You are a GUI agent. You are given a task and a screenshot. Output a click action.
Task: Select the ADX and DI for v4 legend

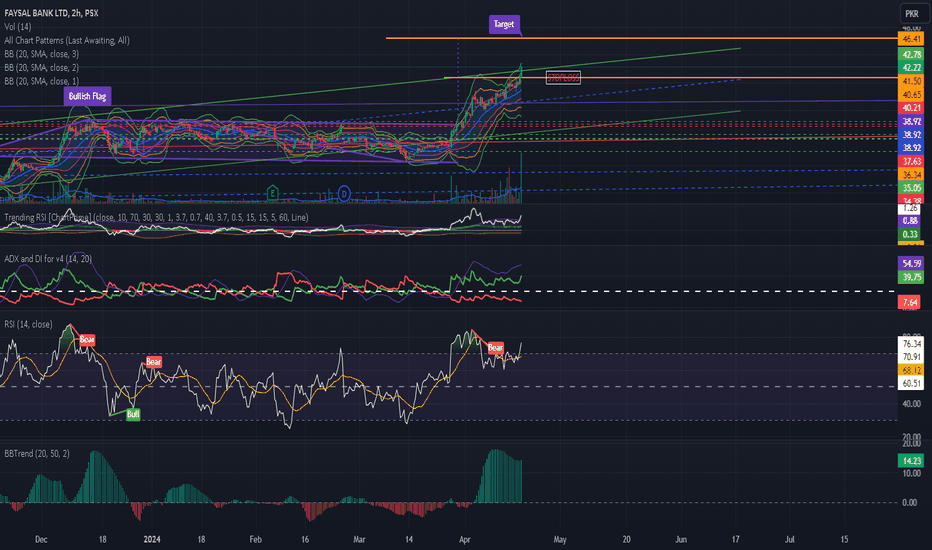pyautogui.click(x=48, y=259)
